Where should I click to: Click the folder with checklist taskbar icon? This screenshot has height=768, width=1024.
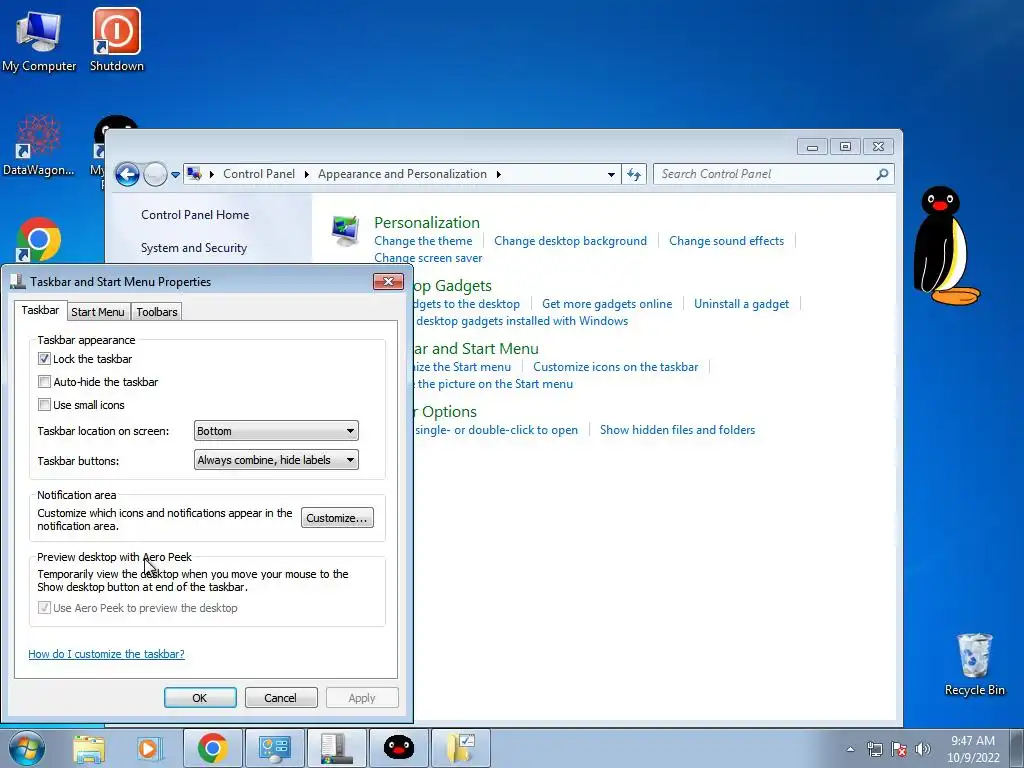pyautogui.click(x=460, y=748)
